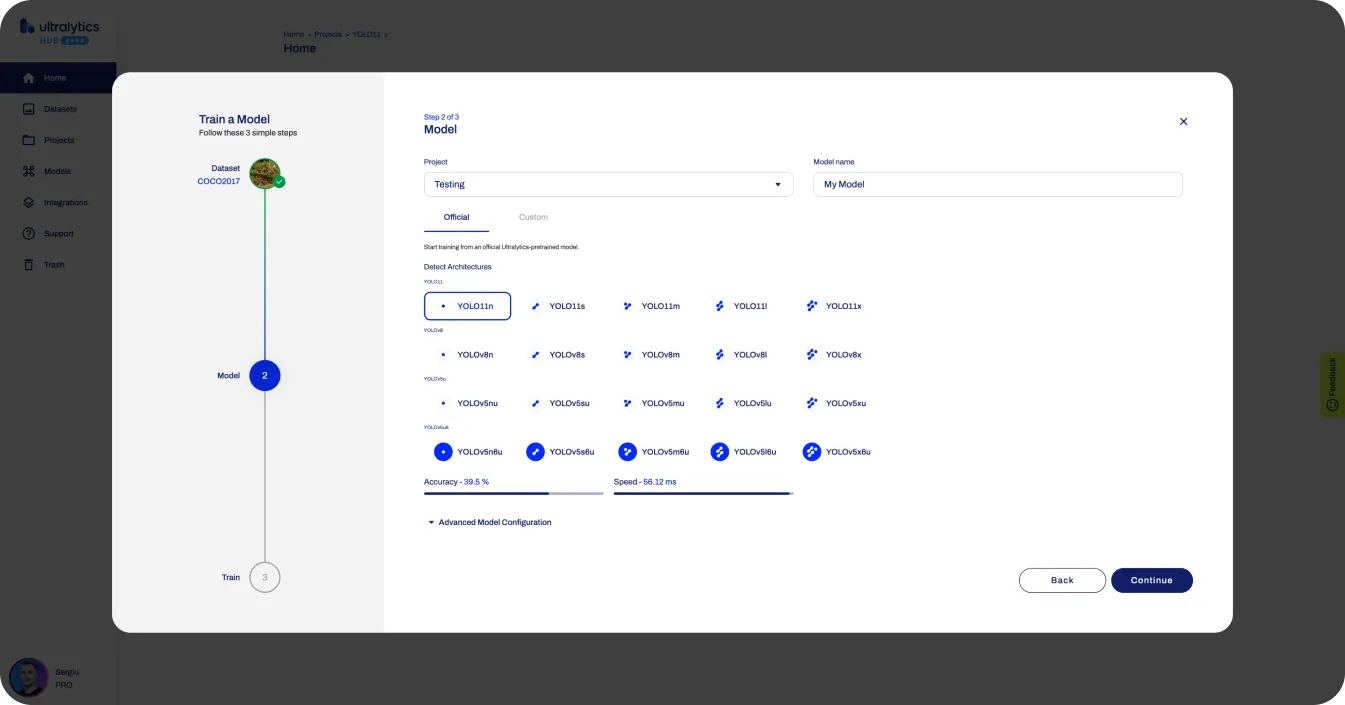The height and width of the screenshot is (705, 1345).
Task: Click the Back button
Action: pyautogui.click(x=1062, y=580)
